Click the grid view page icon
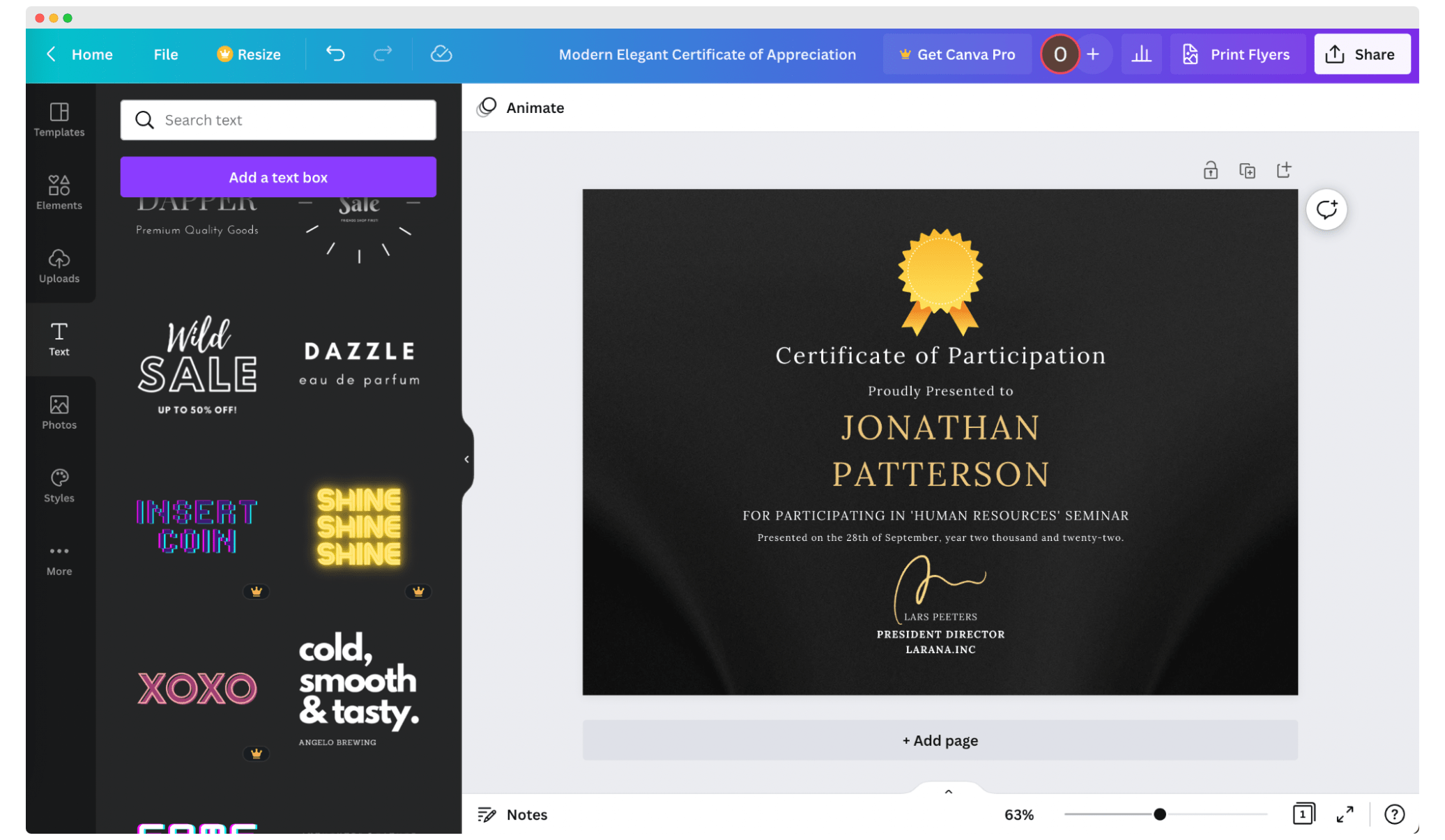This screenshot has width=1445, height=840. pyautogui.click(x=1303, y=814)
